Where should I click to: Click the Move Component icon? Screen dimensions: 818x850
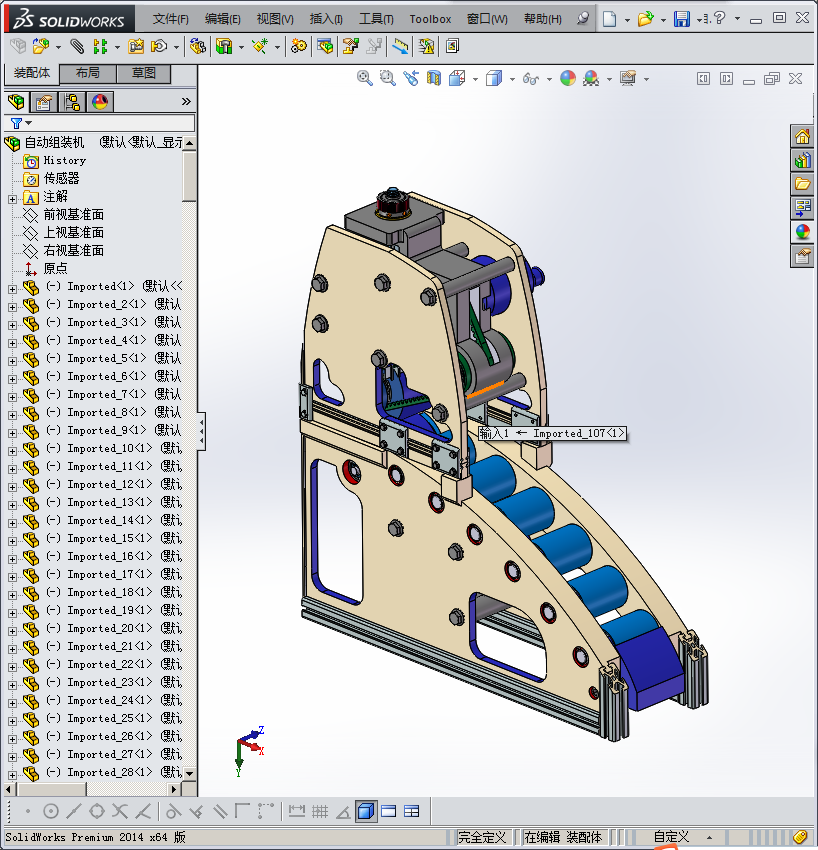[x=159, y=47]
